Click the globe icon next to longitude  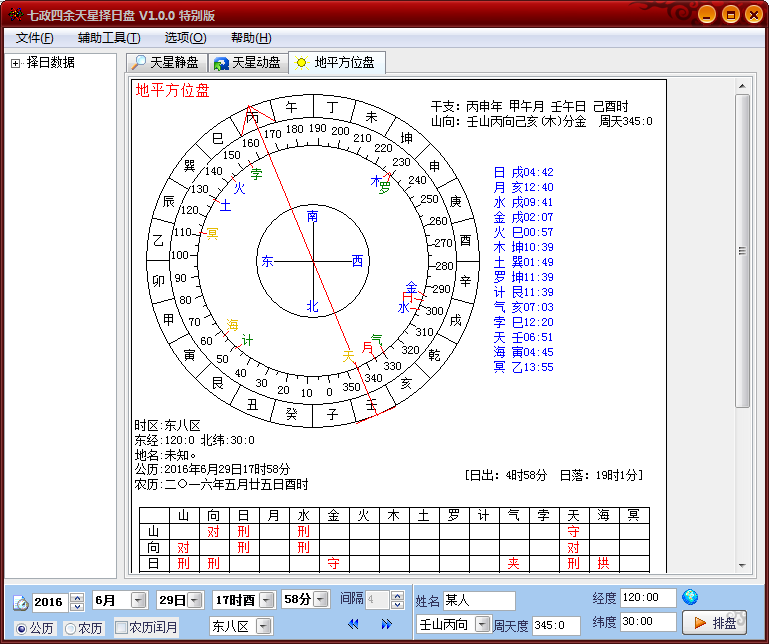pyautogui.click(x=690, y=597)
